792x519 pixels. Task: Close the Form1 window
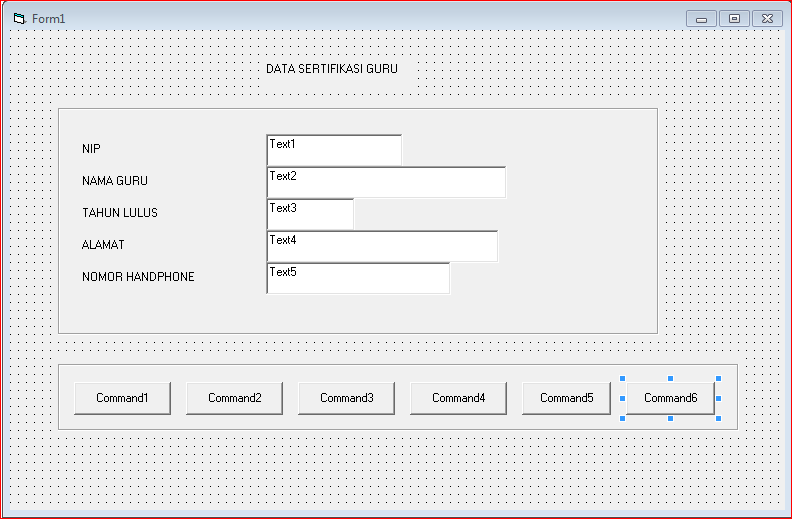[767, 19]
